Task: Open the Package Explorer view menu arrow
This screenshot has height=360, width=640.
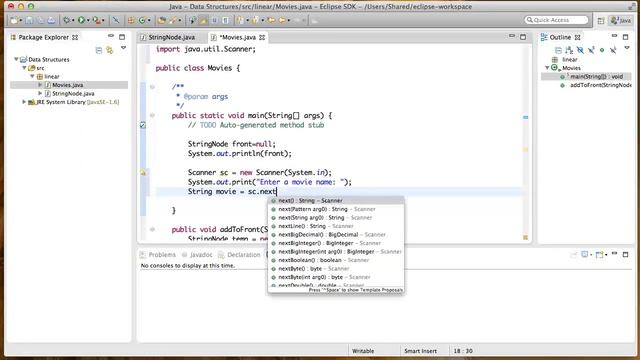Action: click(x=123, y=48)
